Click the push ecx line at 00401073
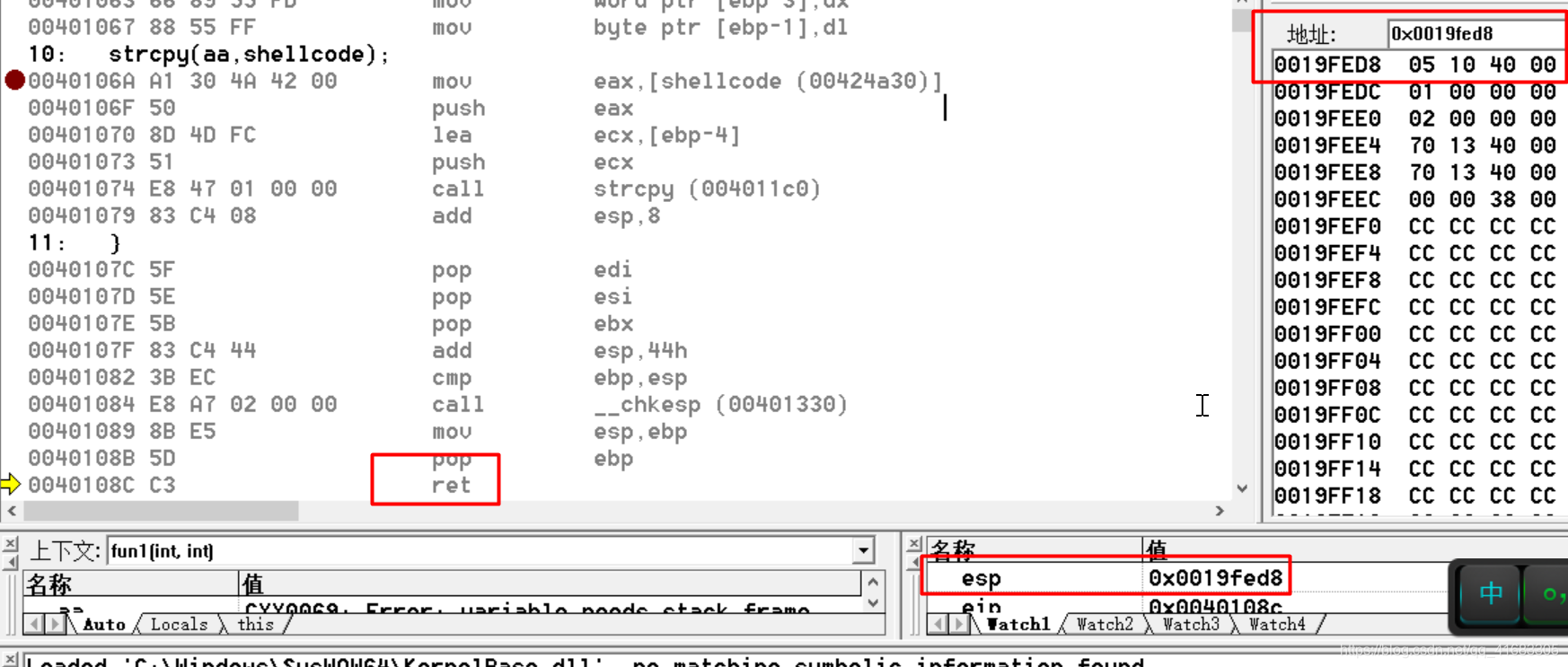This screenshot has height=667, width=1568. click(330, 162)
